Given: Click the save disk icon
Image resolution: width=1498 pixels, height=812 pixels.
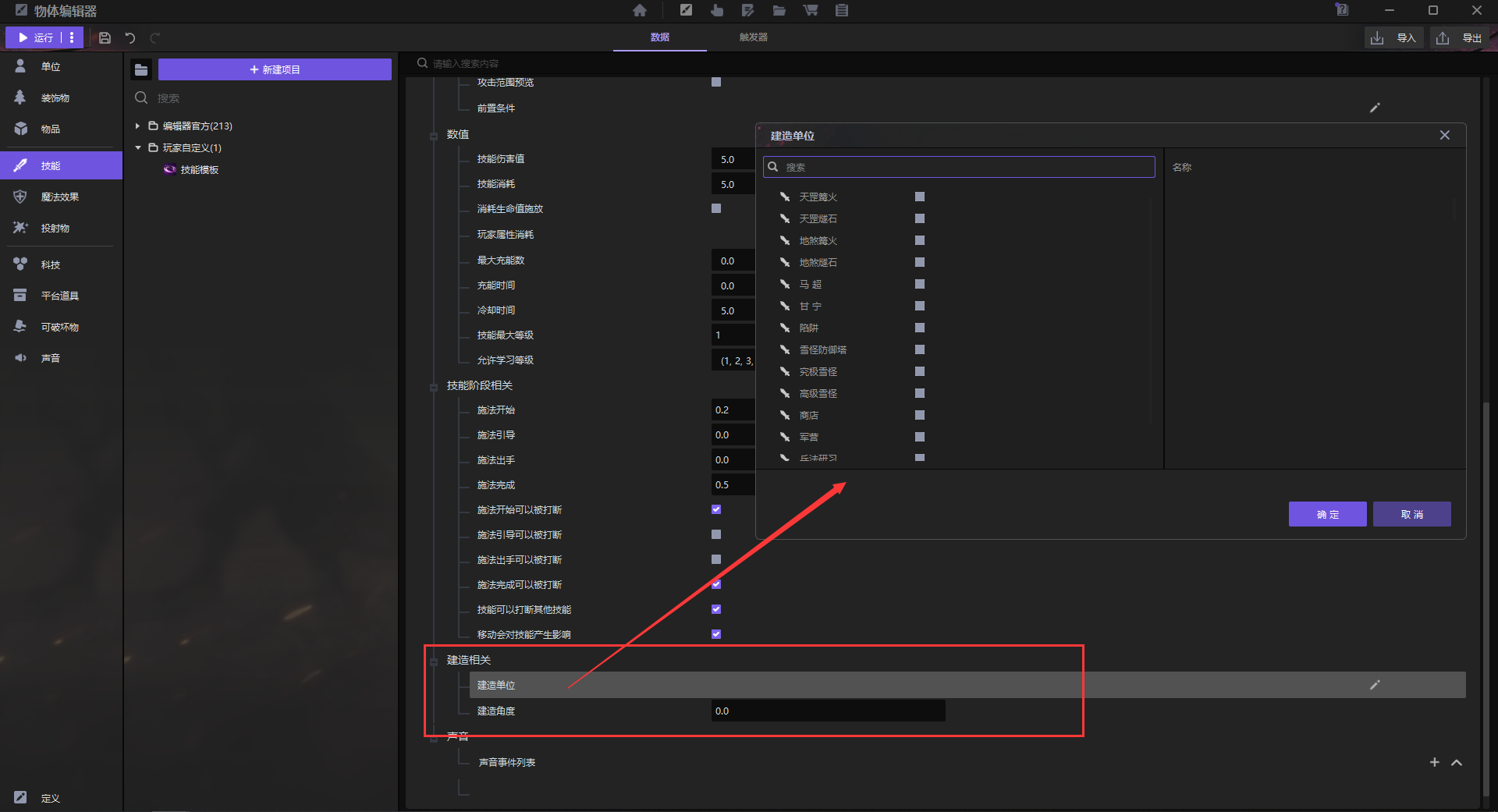Looking at the screenshot, I should [105, 37].
